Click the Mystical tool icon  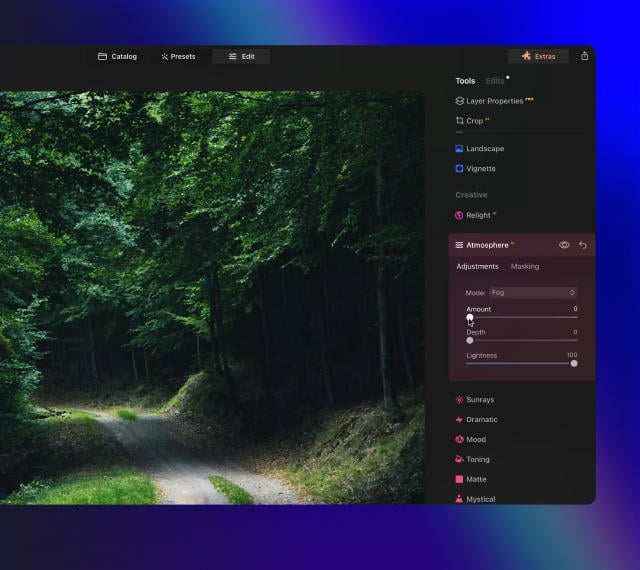click(459, 499)
